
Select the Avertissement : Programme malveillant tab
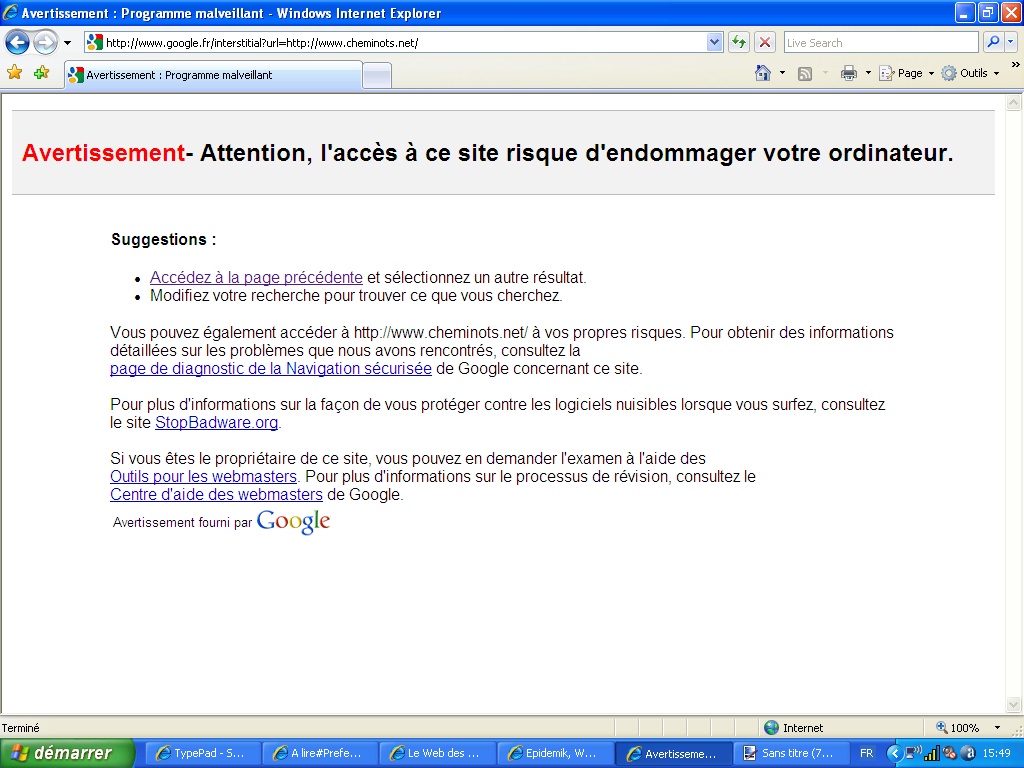click(x=212, y=75)
